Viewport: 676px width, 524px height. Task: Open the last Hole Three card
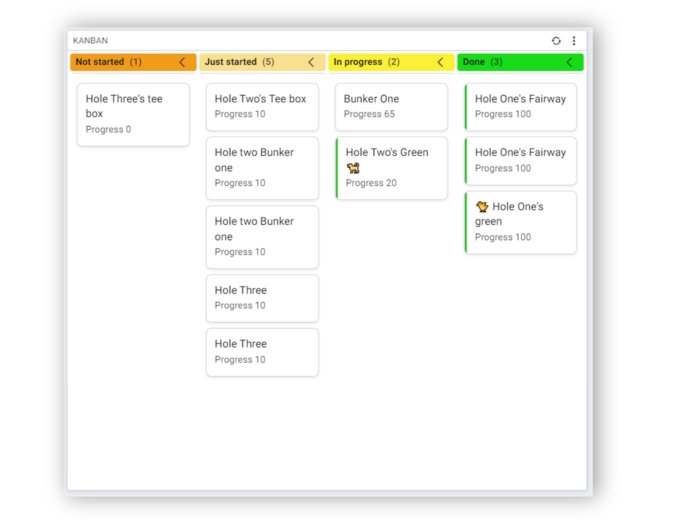262,352
